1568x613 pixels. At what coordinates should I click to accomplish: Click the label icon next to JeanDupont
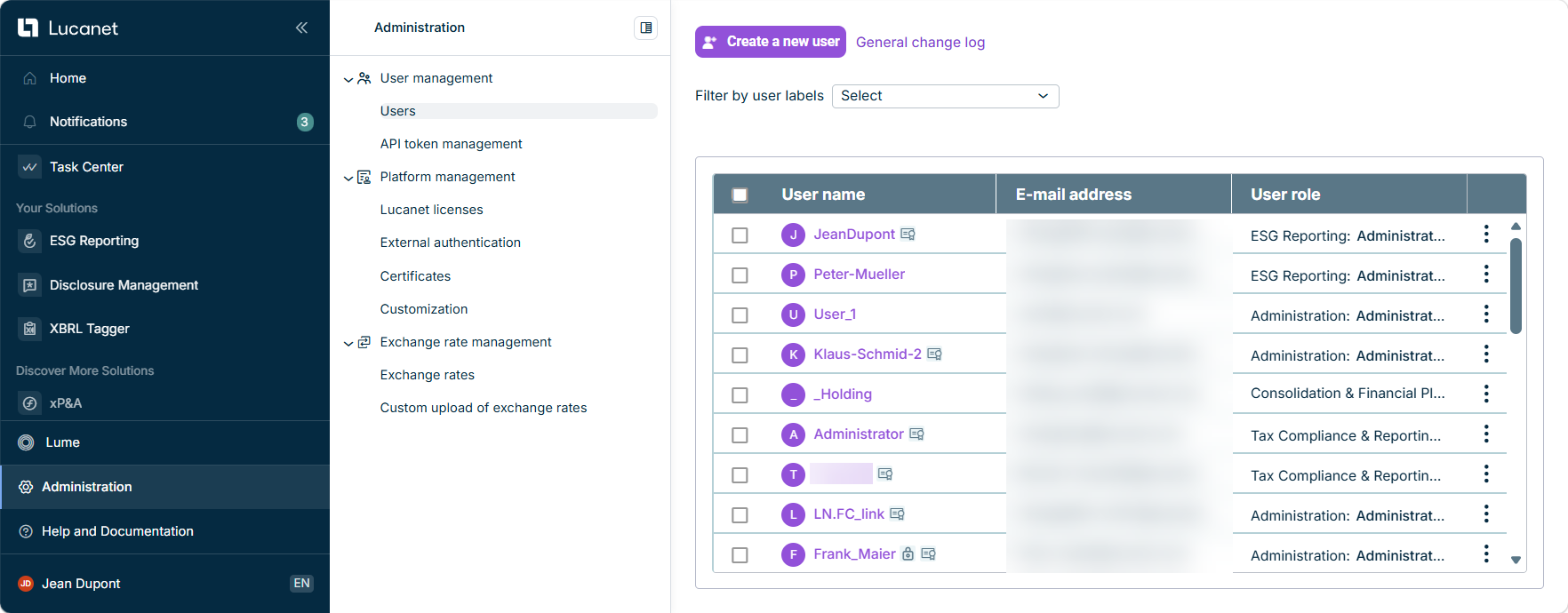(908, 235)
